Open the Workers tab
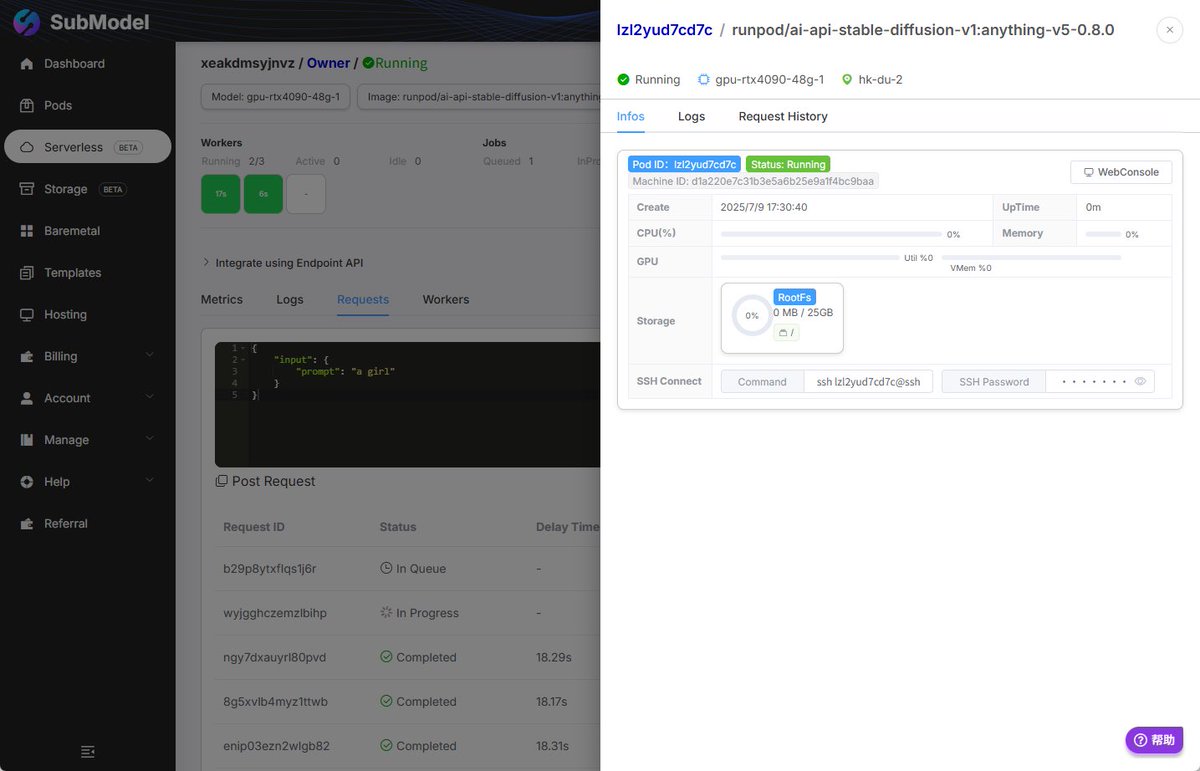1200x771 pixels. [446, 299]
